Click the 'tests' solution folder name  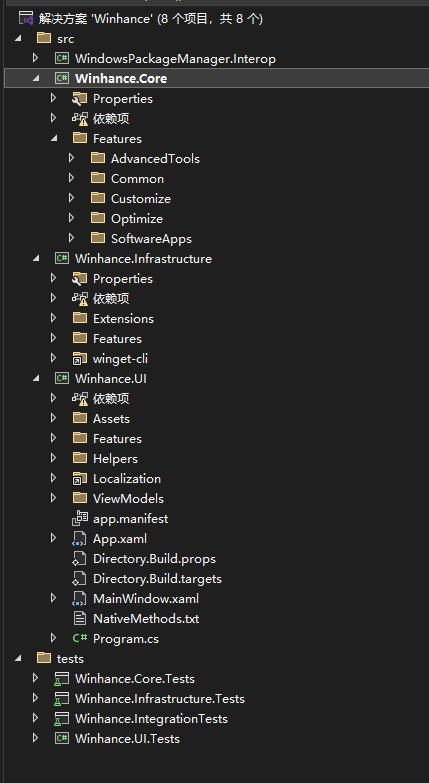click(x=70, y=658)
